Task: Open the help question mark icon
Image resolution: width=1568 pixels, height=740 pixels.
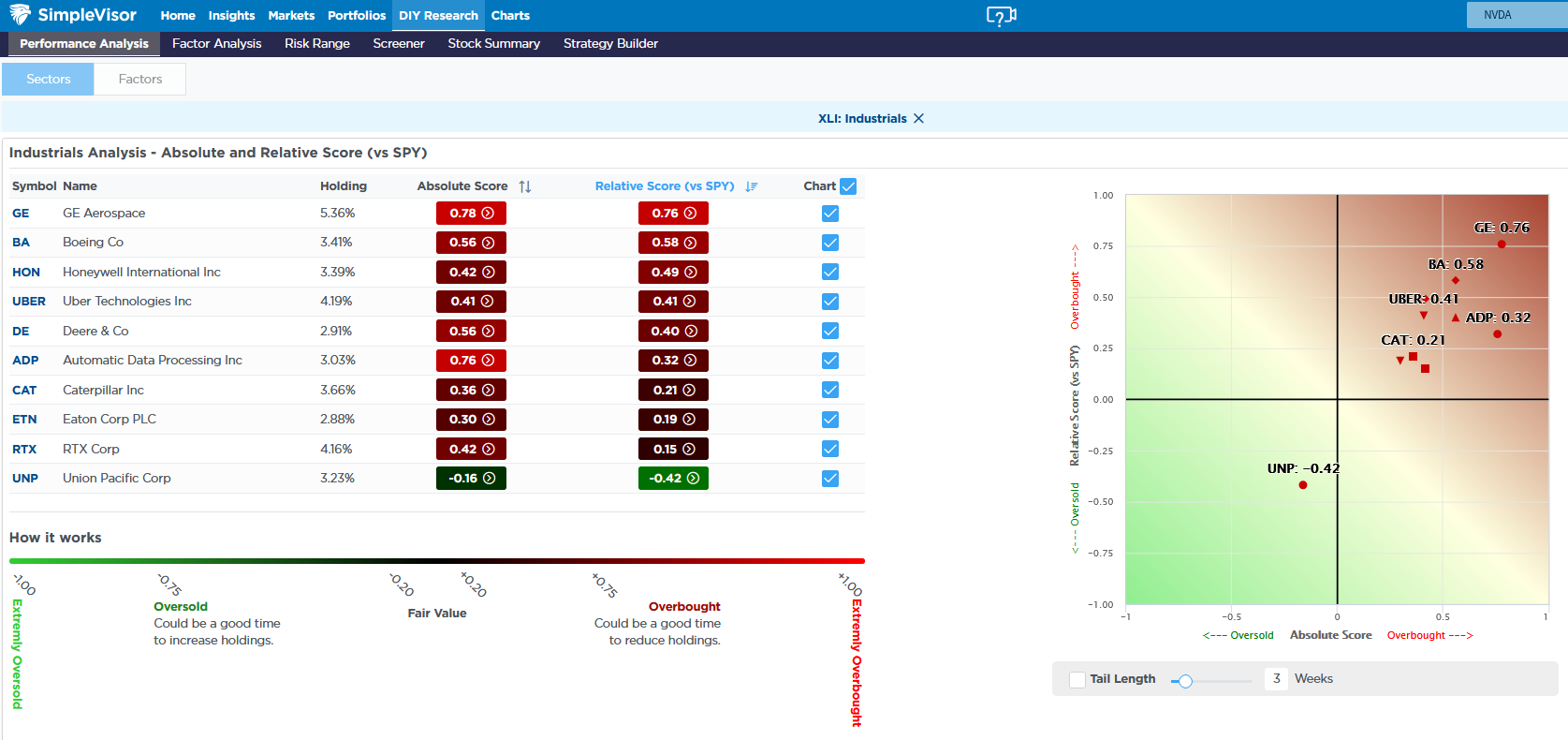Action: [x=1002, y=16]
